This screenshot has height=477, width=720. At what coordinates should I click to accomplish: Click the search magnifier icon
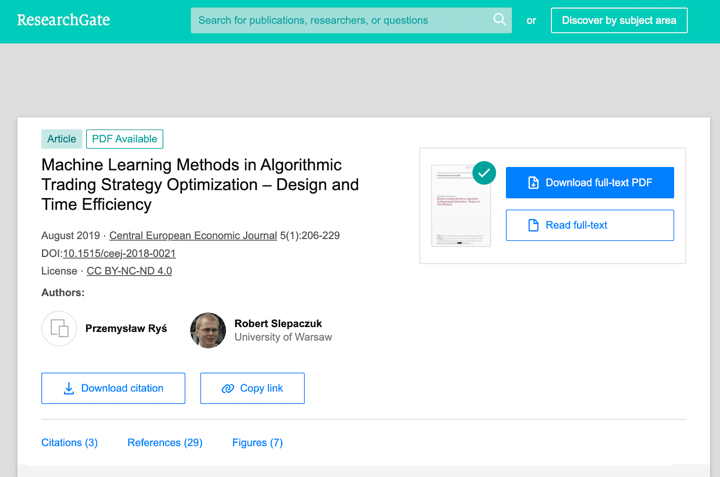499,19
